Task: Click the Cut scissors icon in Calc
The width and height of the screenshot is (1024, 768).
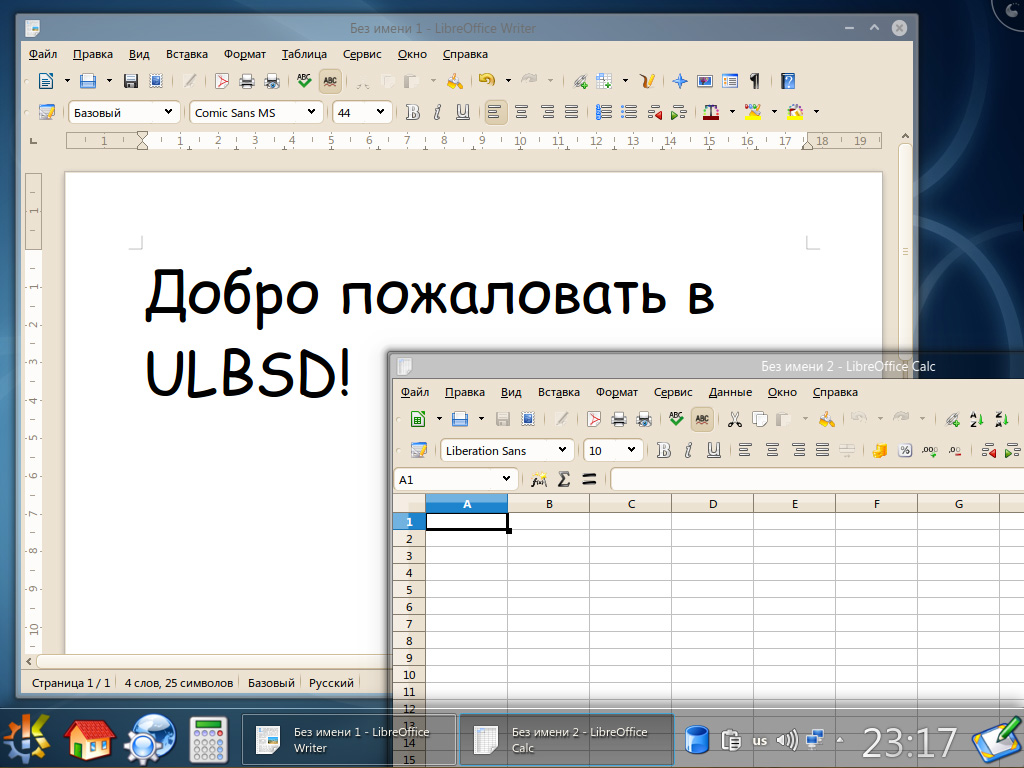Action: click(x=734, y=419)
